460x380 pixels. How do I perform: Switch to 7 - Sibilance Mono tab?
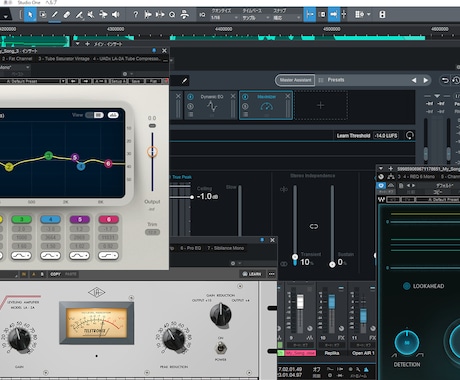[x=225, y=248]
